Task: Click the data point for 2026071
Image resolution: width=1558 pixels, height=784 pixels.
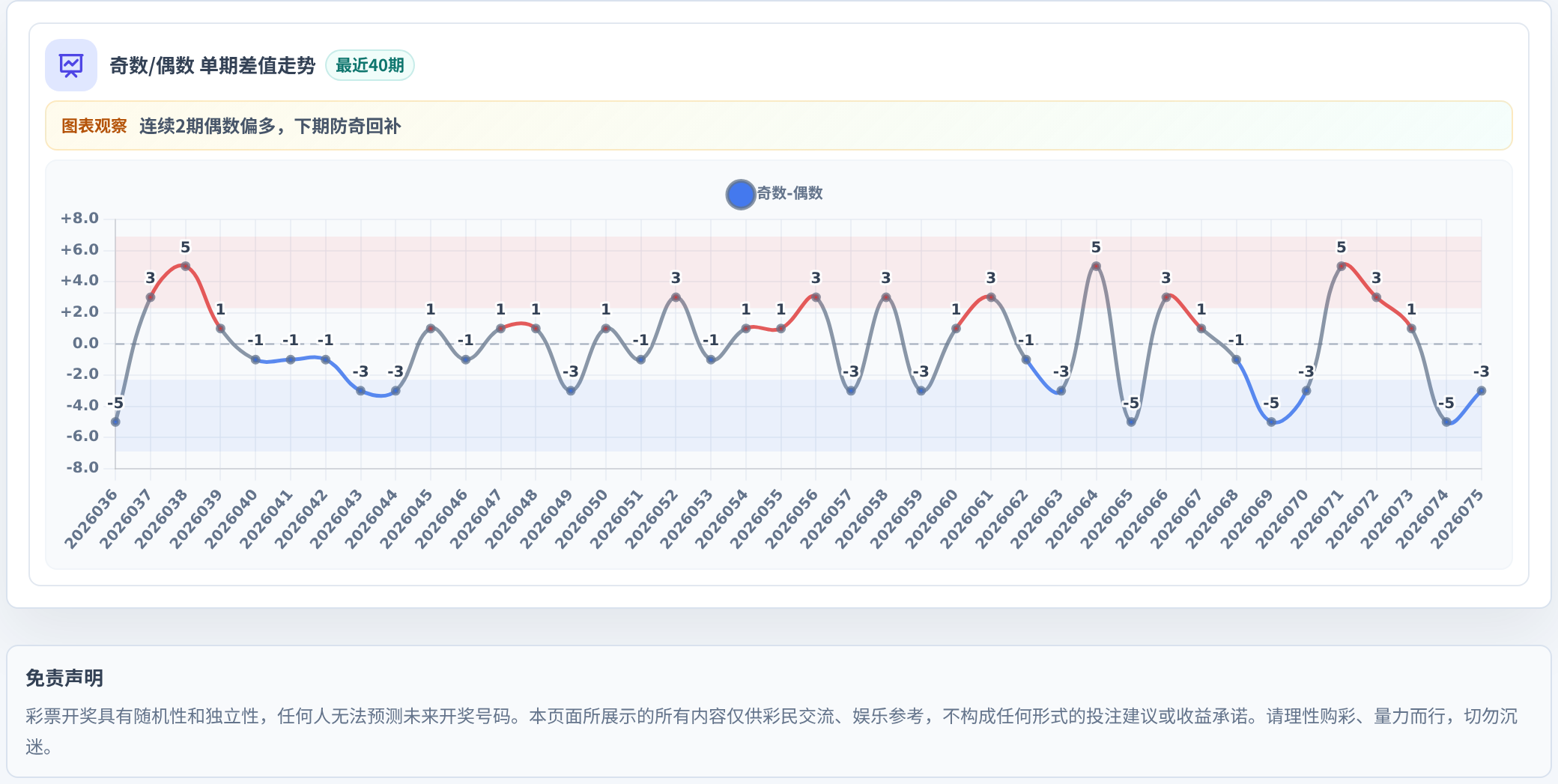Action: click(x=1342, y=266)
